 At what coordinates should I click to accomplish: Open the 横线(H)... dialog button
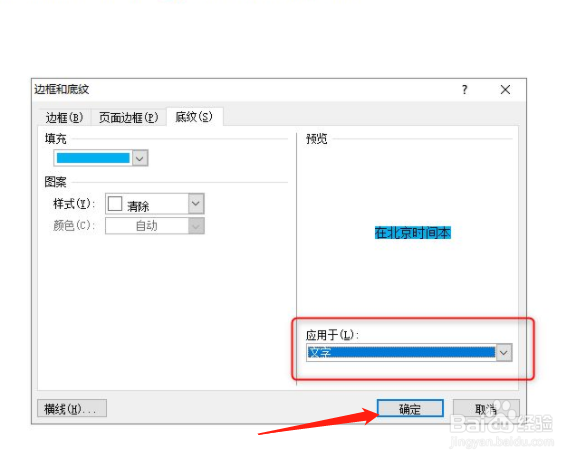(72, 408)
